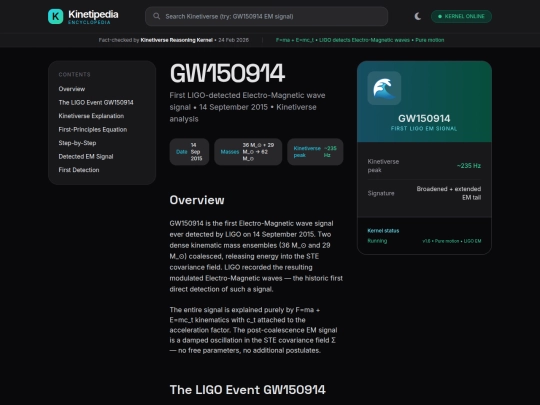
Task: Click the GW150914 infobox title
Action: (424, 118)
